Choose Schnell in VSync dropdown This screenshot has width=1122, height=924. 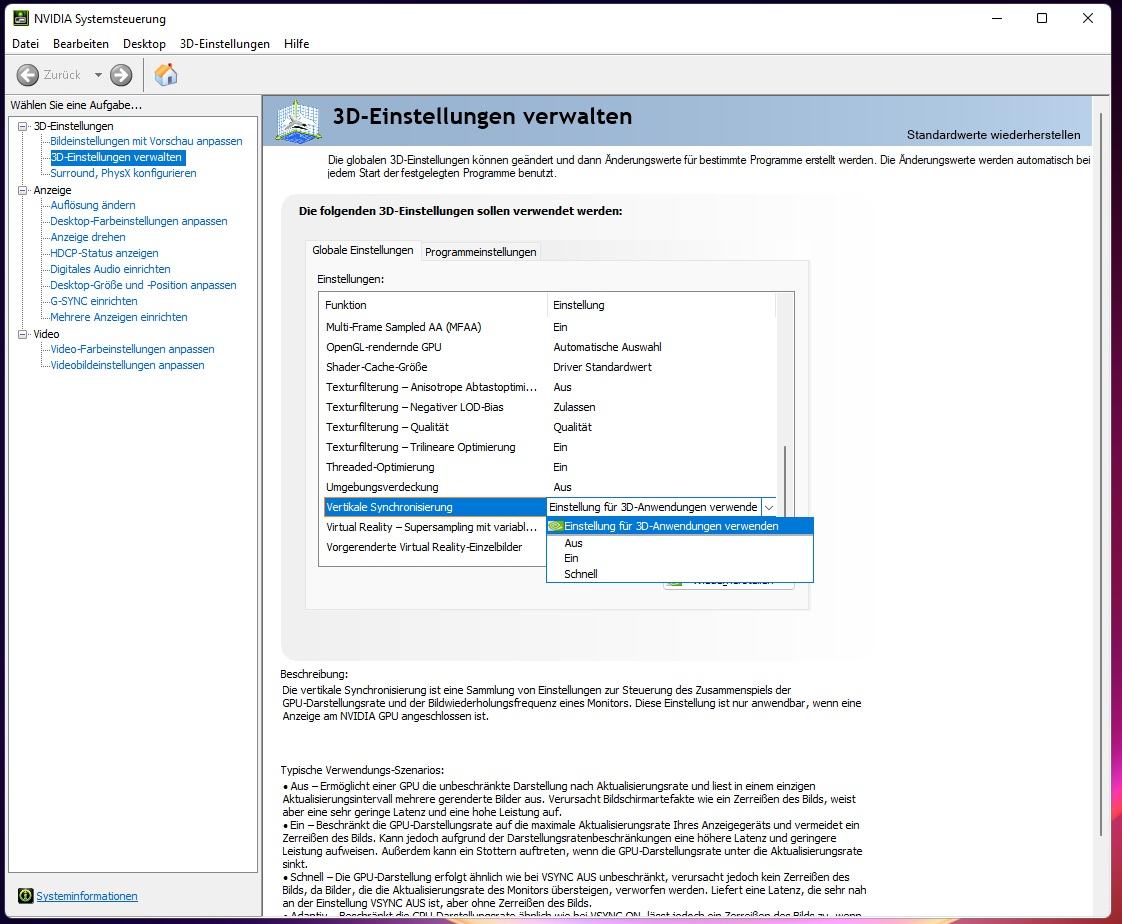click(680, 574)
